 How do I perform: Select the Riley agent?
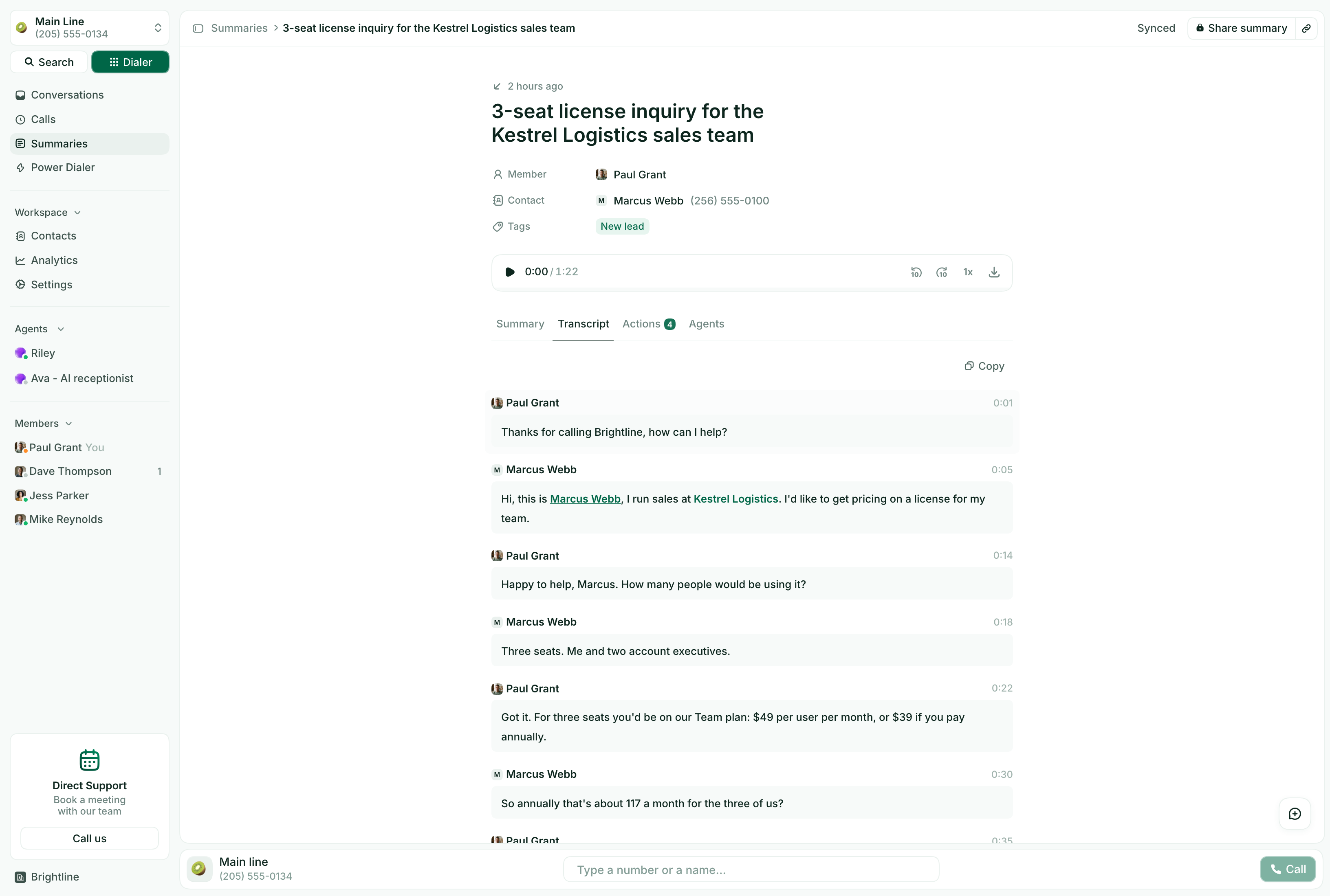[90, 353]
